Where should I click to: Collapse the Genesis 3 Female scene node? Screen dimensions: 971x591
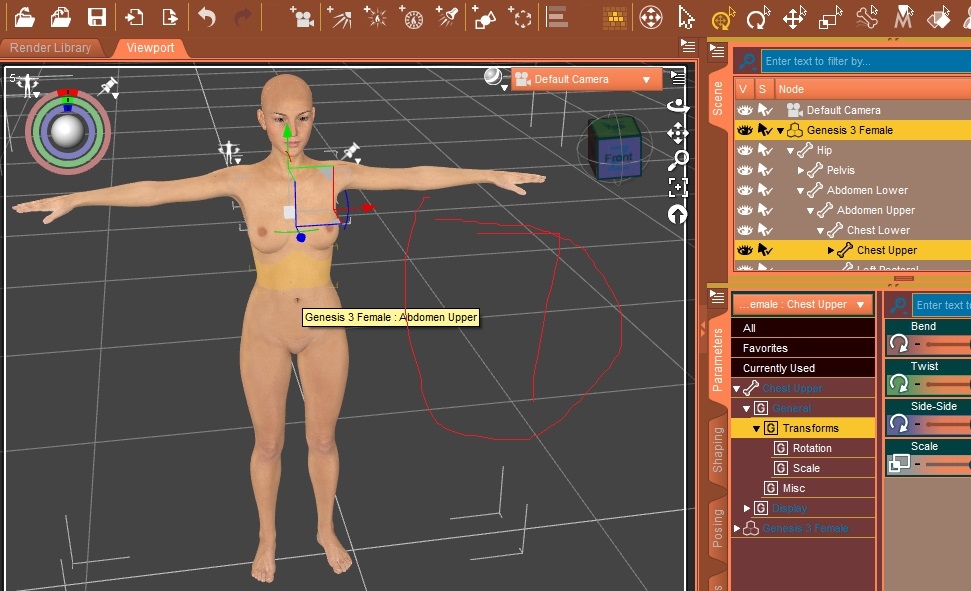[780, 130]
